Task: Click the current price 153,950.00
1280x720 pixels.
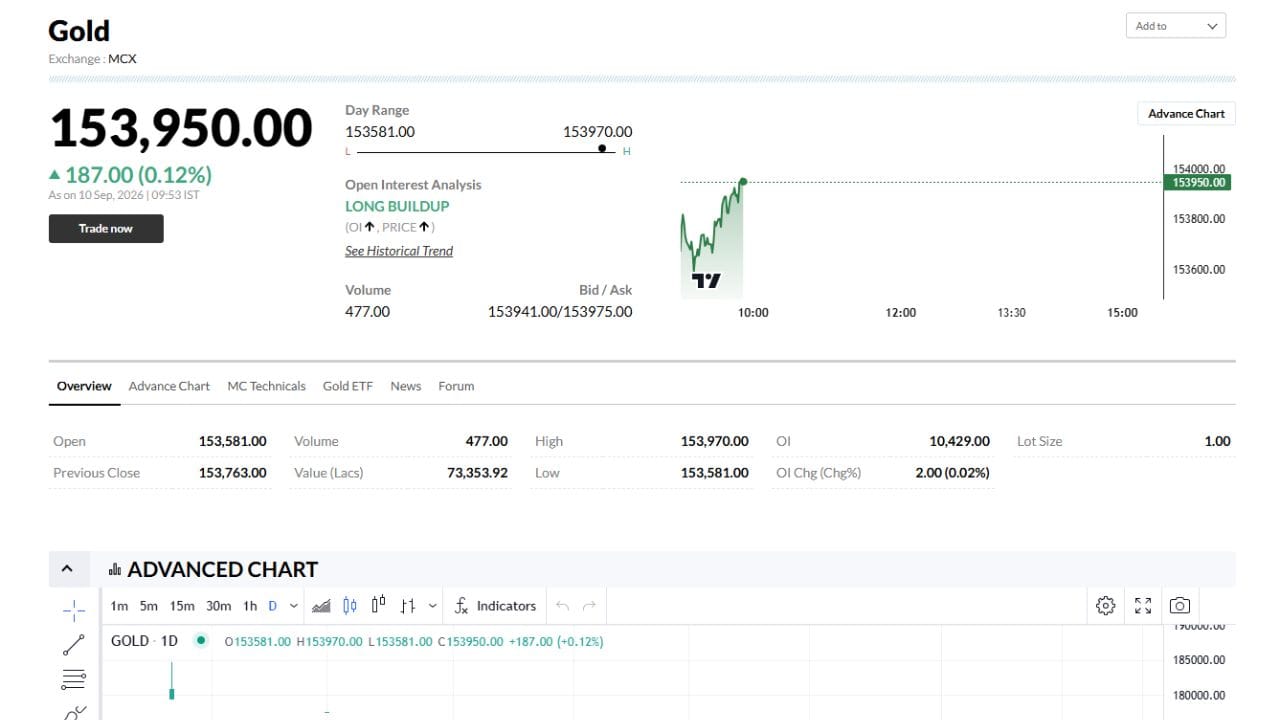Action: tap(181, 128)
